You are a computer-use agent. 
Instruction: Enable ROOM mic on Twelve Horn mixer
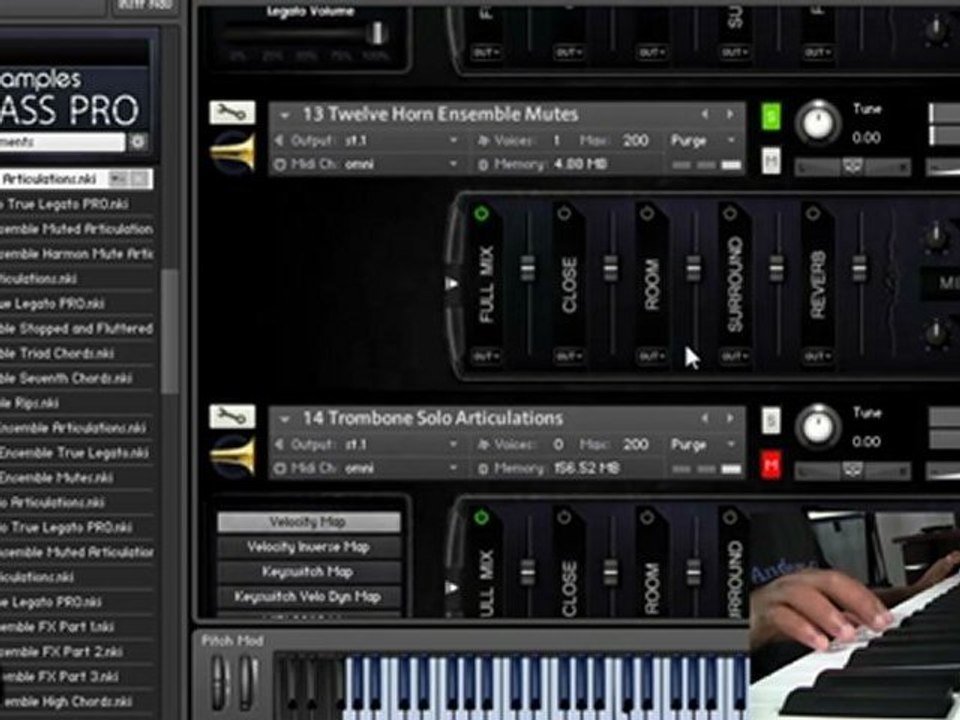(647, 213)
